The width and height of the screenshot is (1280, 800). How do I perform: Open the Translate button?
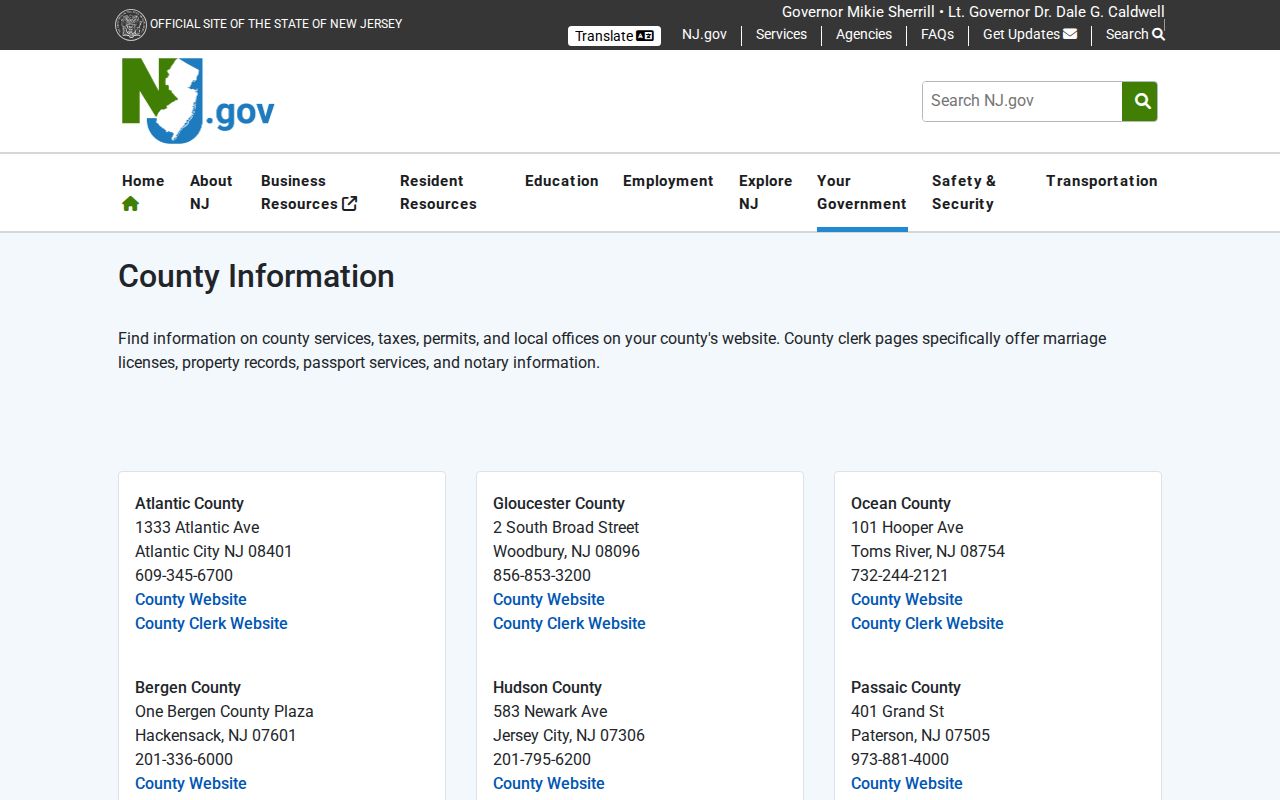click(614, 36)
